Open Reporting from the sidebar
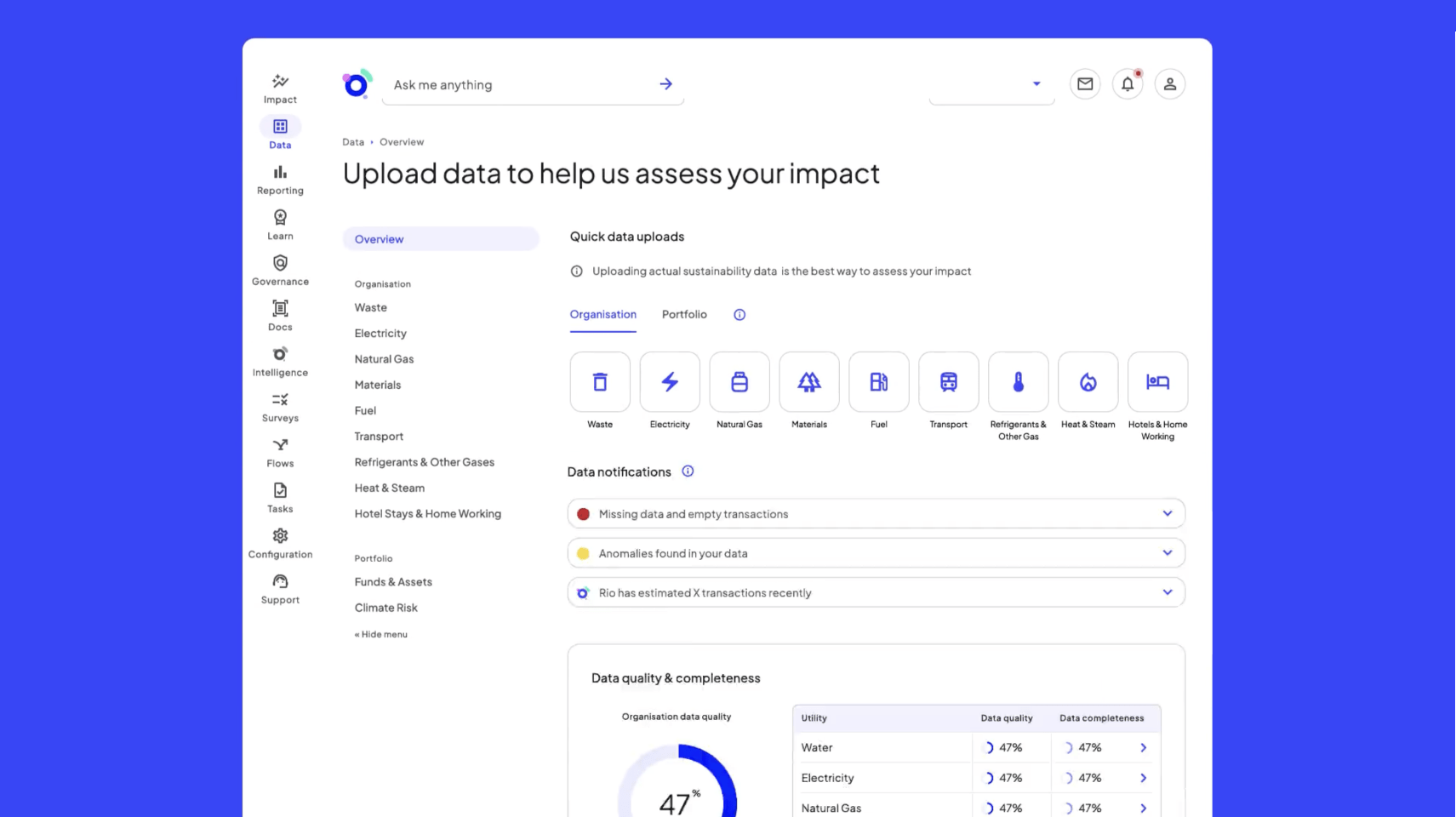This screenshot has width=1456, height=817. click(280, 180)
